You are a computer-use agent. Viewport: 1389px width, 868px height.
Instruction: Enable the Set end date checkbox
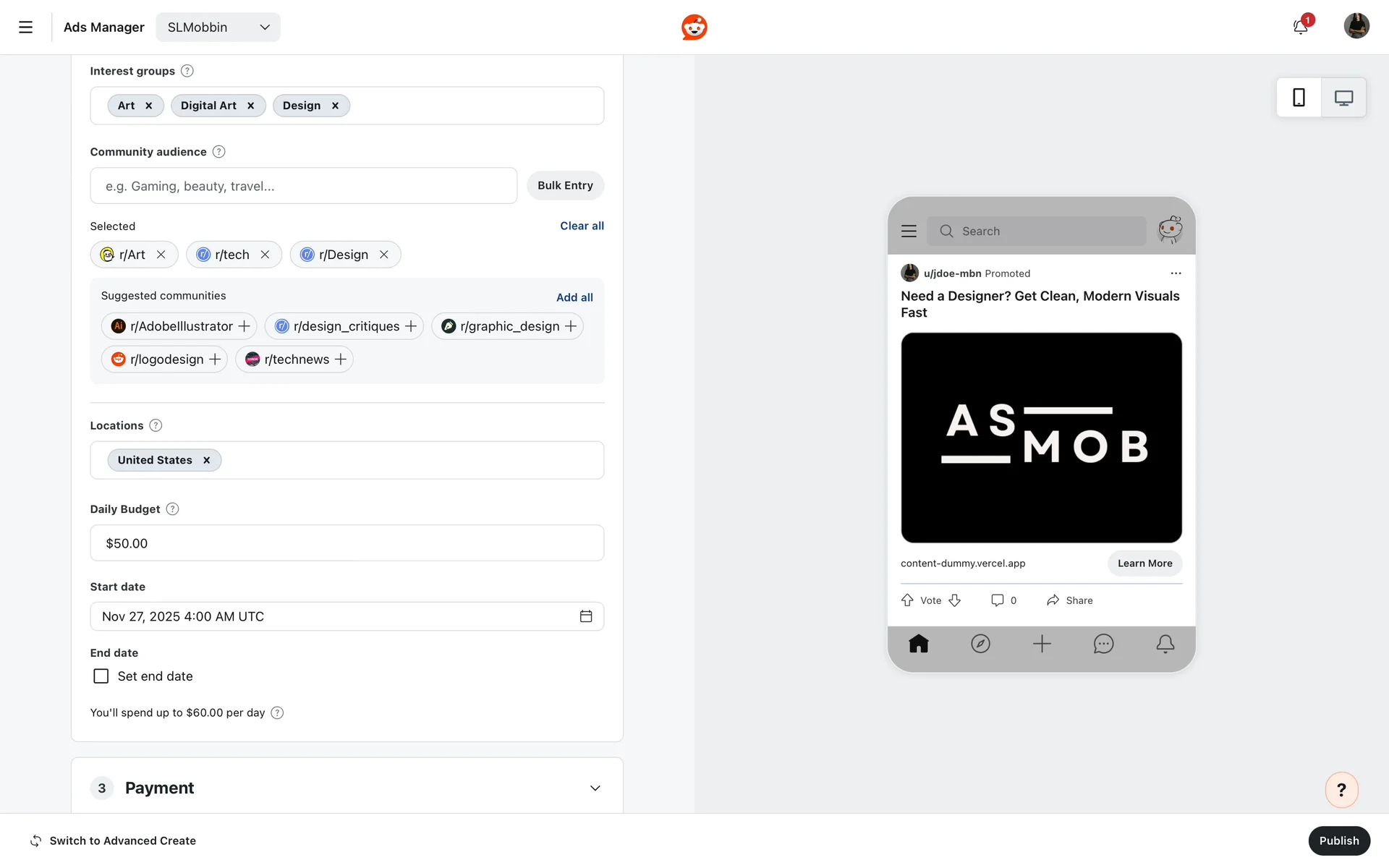[101, 676]
